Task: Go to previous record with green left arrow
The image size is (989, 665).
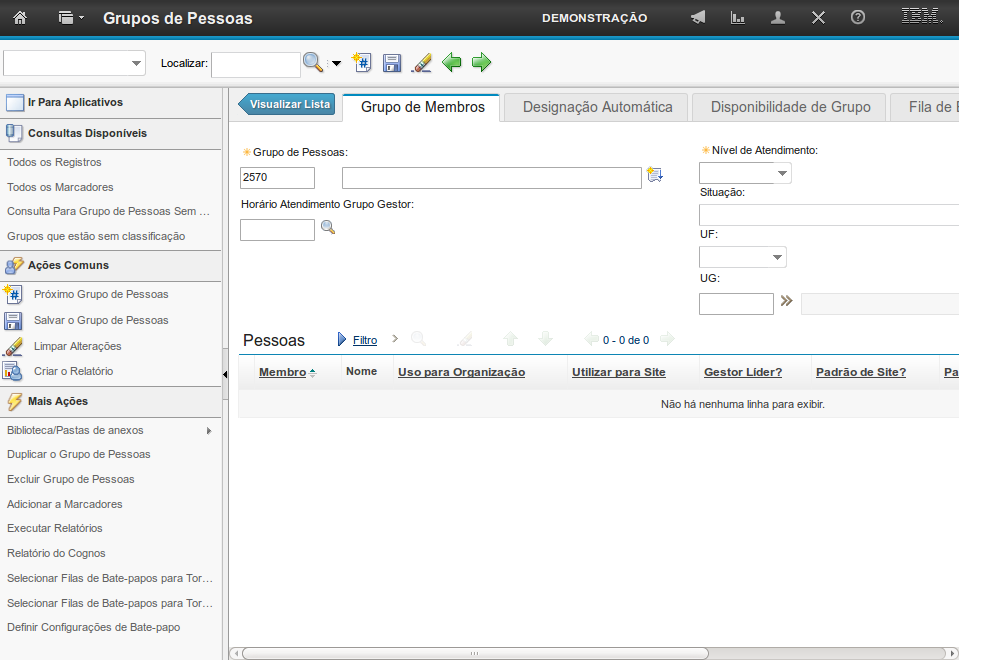Action: (452, 63)
